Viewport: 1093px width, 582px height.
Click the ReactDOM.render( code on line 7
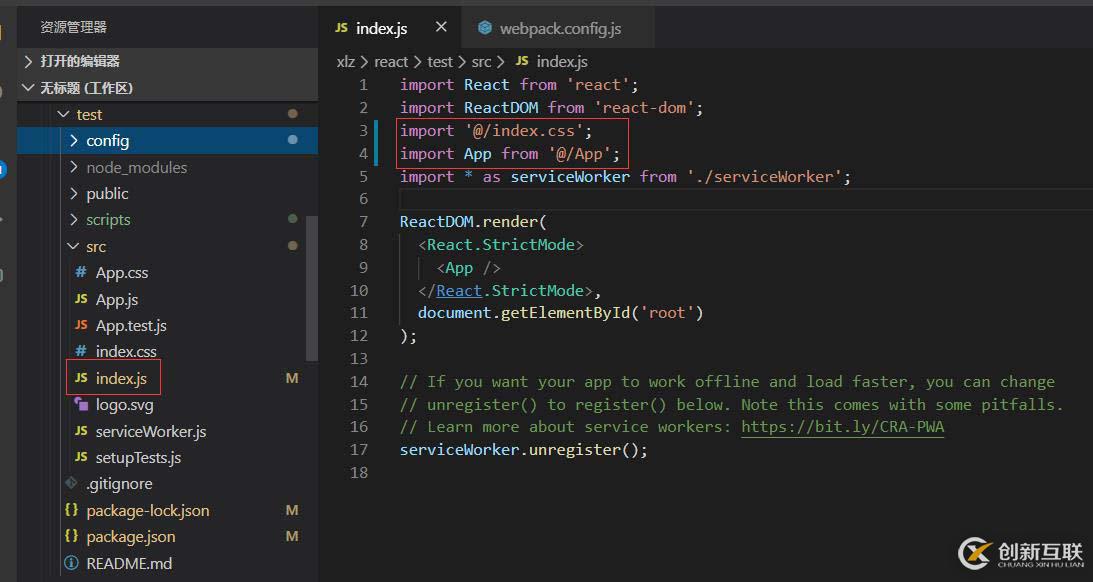pos(473,222)
